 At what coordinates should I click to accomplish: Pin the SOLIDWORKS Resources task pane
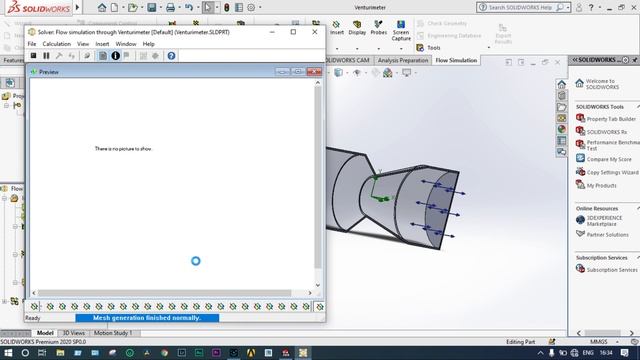635,60
